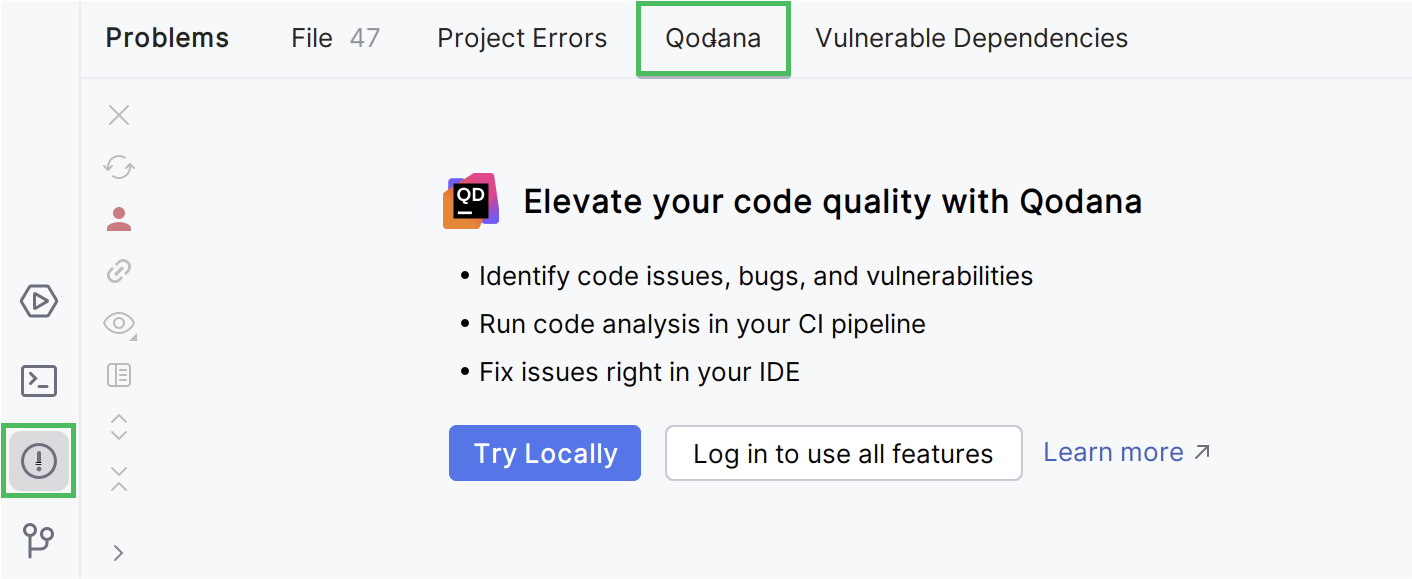Viewport: 1412px width, 579px height.
Task: Collapse all items in the list
Action: [x=119, y=478]
